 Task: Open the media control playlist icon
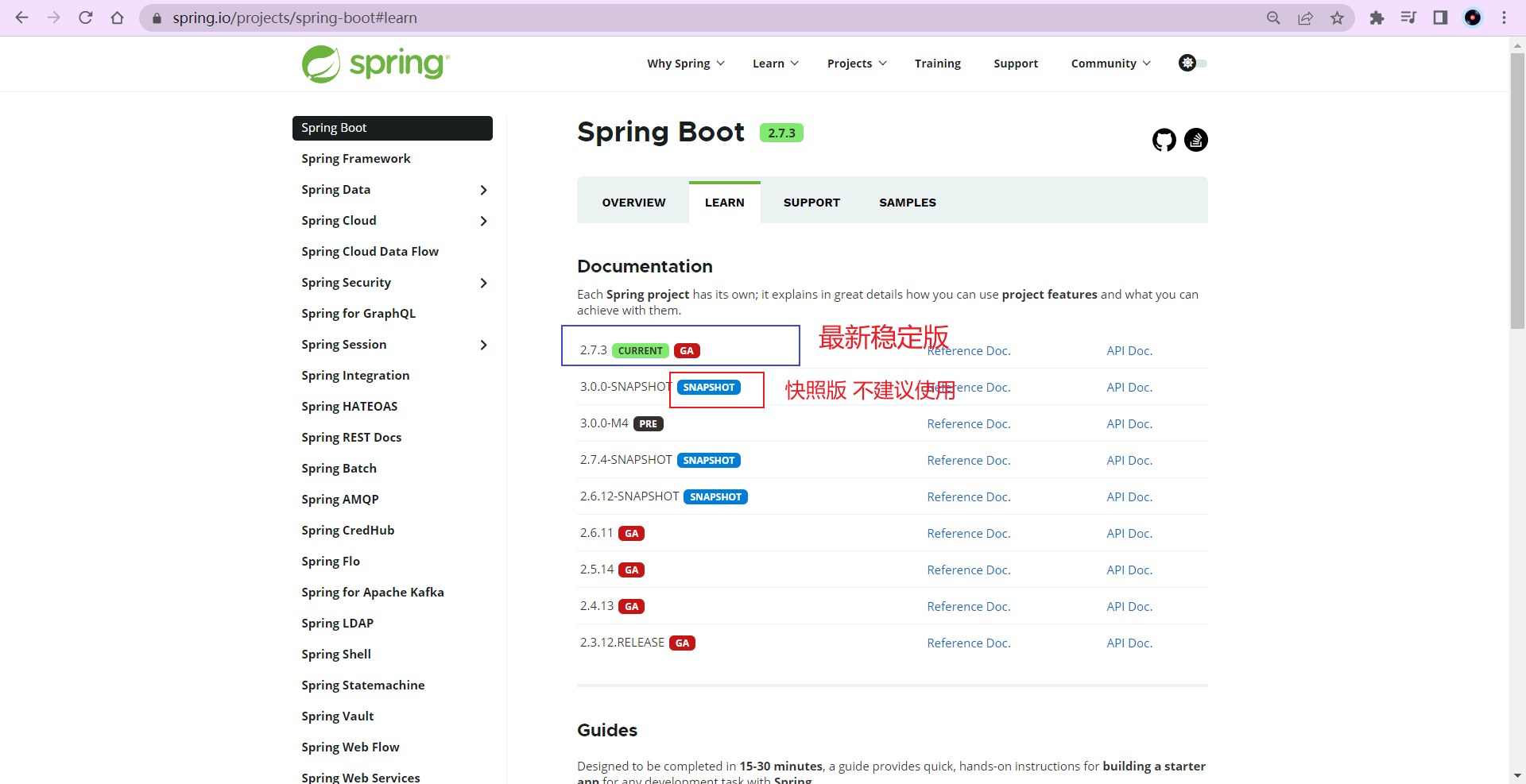[1408, 17]
